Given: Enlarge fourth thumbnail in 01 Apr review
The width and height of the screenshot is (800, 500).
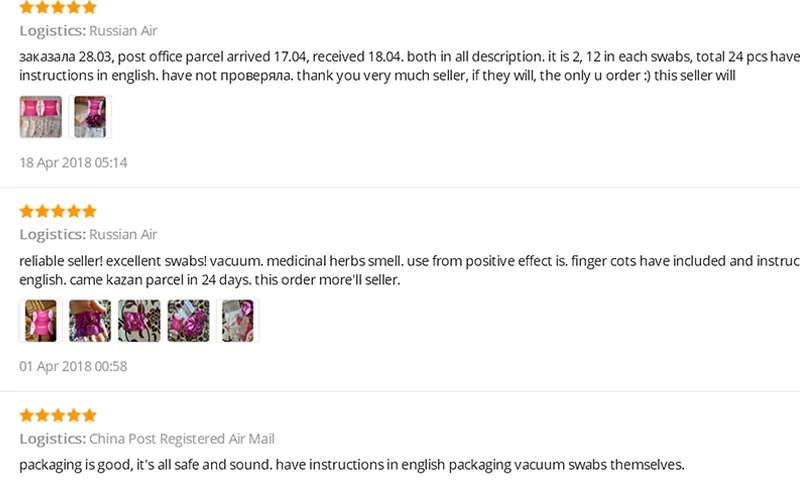Looking at the screenshot, I should tap(188, 321).
